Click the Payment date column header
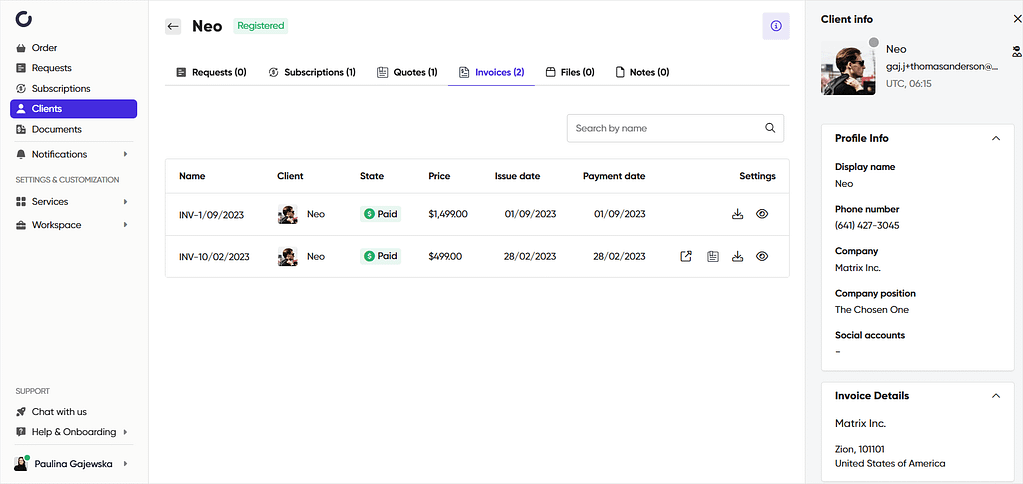Screen dimensions: 1023x484 pos(614,176)
